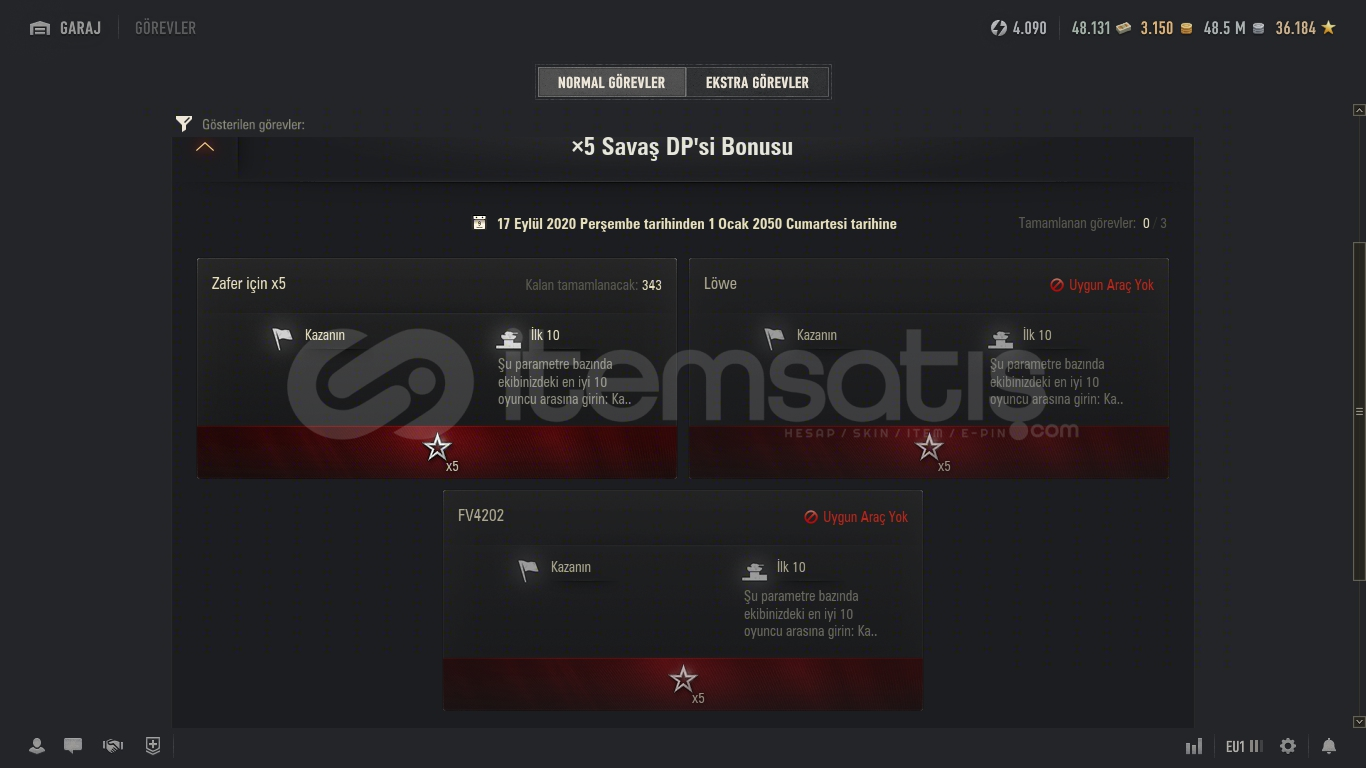Open the notifications bell icon
Viewport: 1366px width, 768px height.
(x=1329, y=746)
